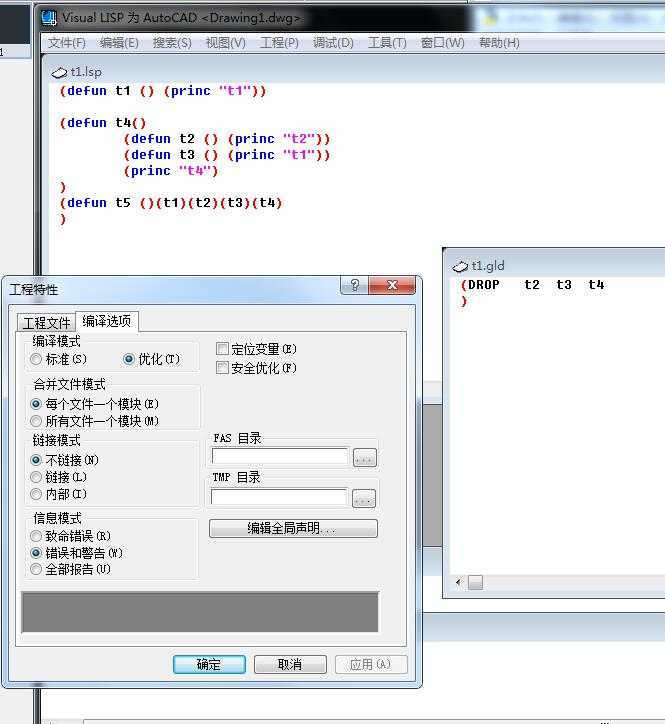Click the "t5" function name in t1.lsp
The image size is (665, 724).
coord(123,203)
